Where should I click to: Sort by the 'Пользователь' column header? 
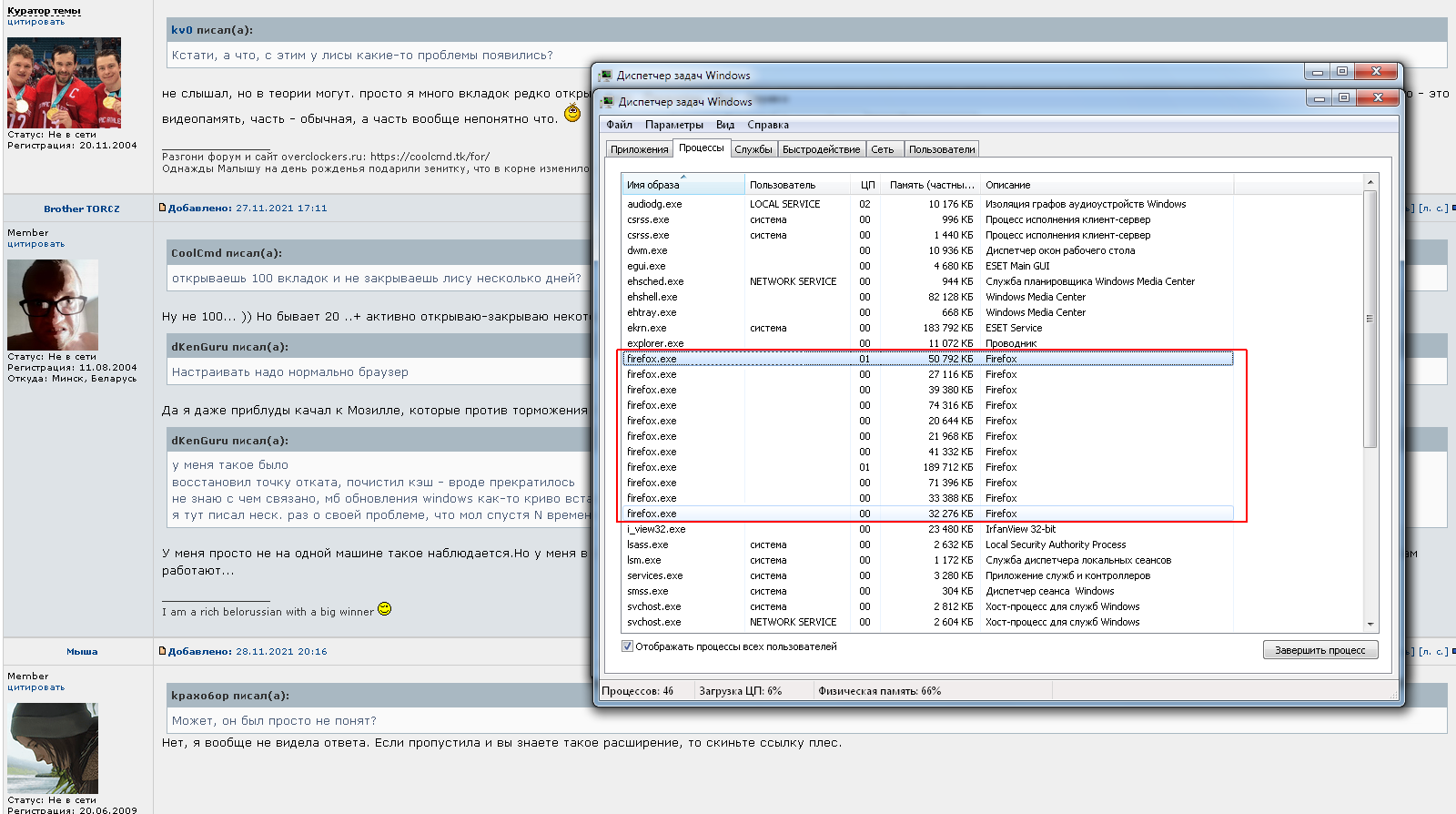(798, 185)
